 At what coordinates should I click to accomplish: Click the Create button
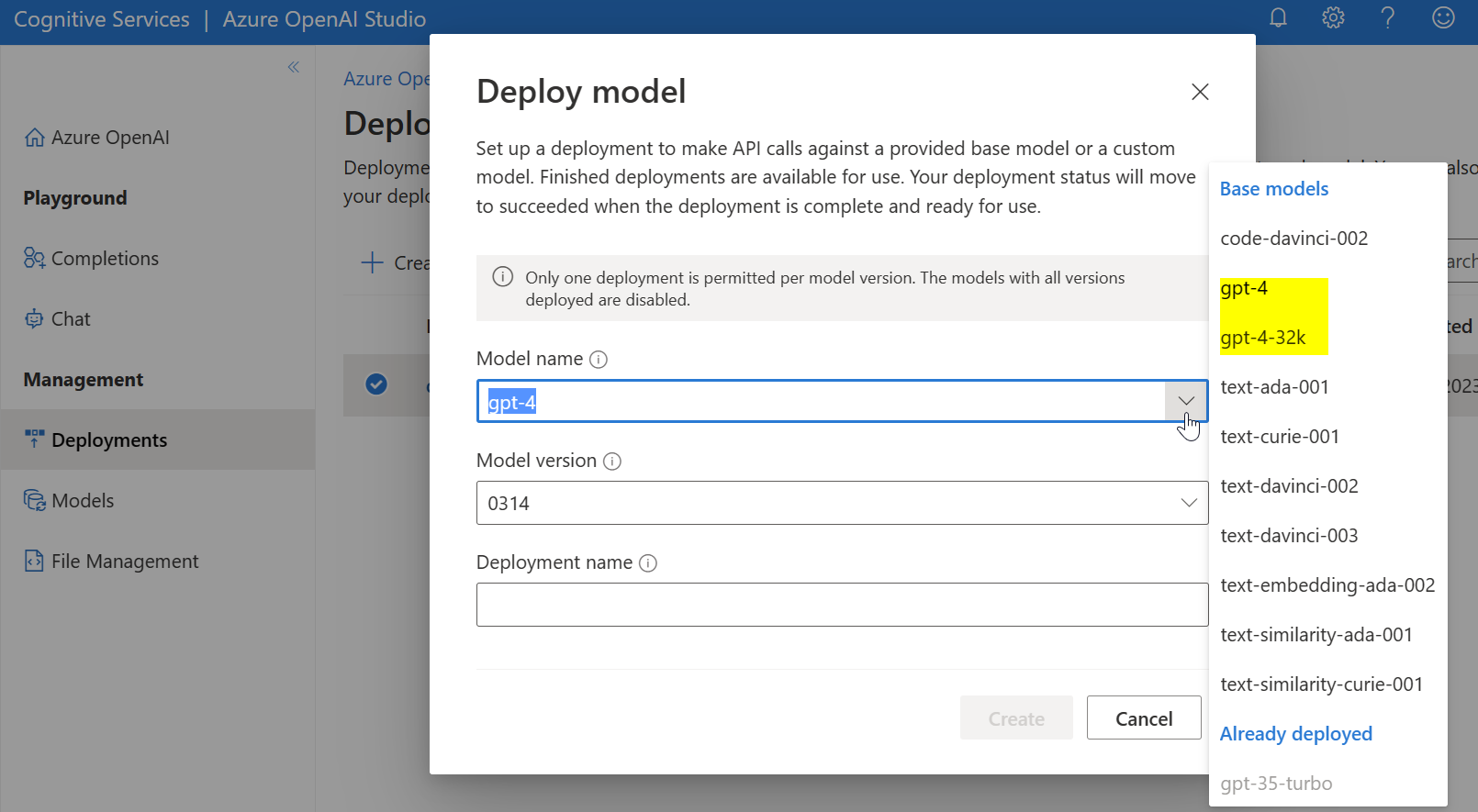pyautogui.click(x=1016, y=718)
